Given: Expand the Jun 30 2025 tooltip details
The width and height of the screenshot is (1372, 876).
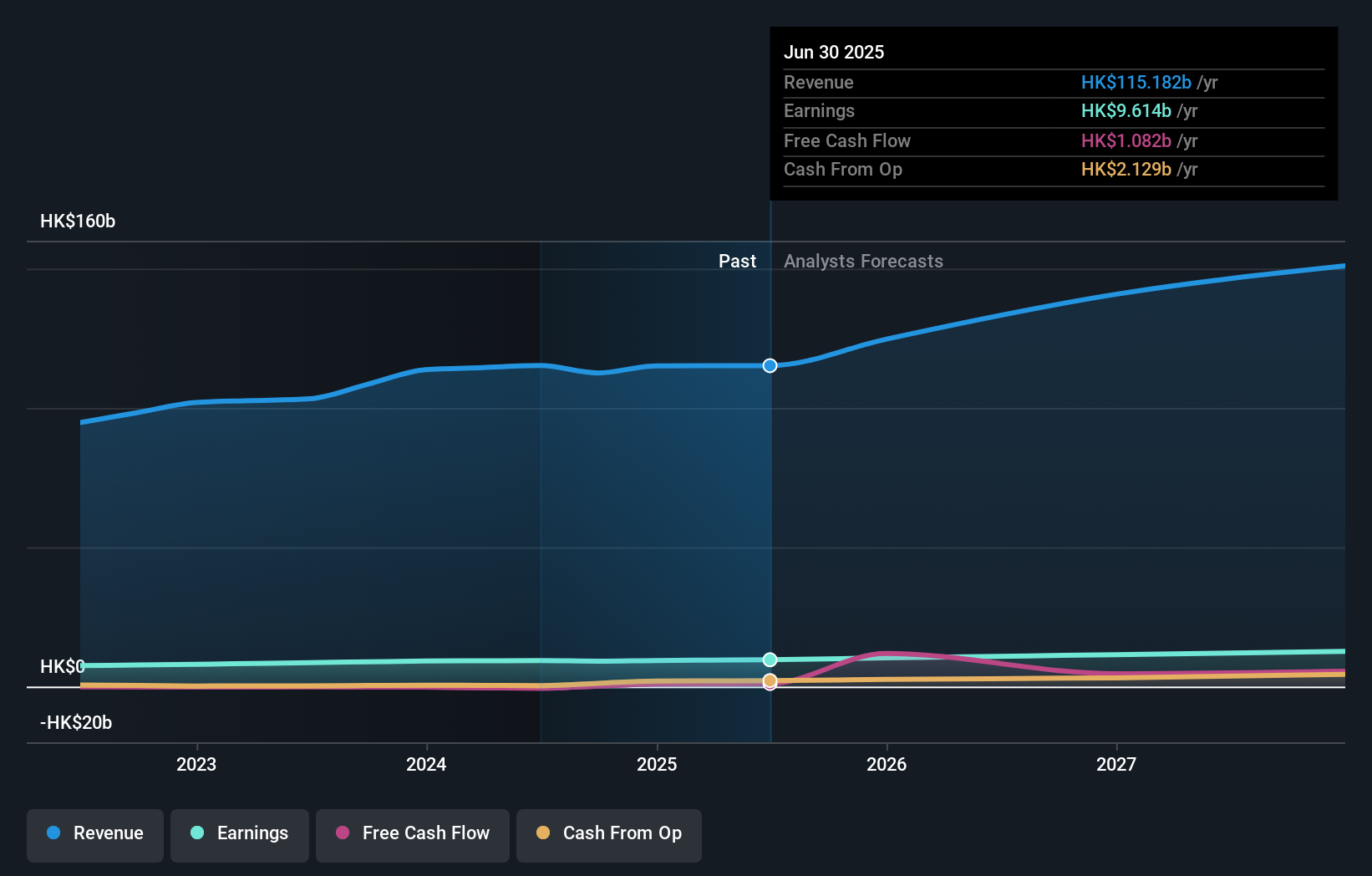Looking at the screenshot, I should click(x=834, y=52).
